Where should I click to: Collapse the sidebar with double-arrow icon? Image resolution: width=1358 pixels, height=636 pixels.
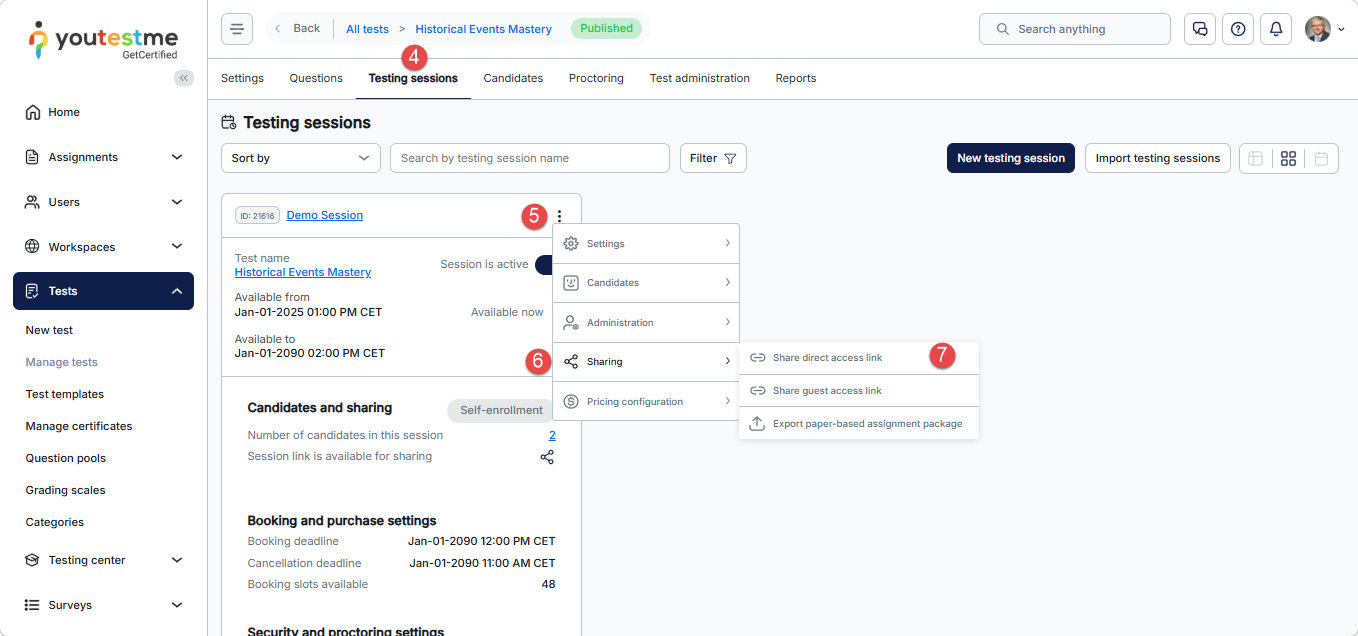[184, 78]
